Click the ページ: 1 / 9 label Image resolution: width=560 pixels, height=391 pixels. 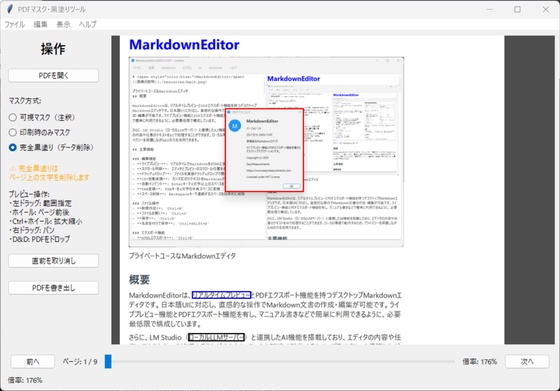[x=80, y=362]
